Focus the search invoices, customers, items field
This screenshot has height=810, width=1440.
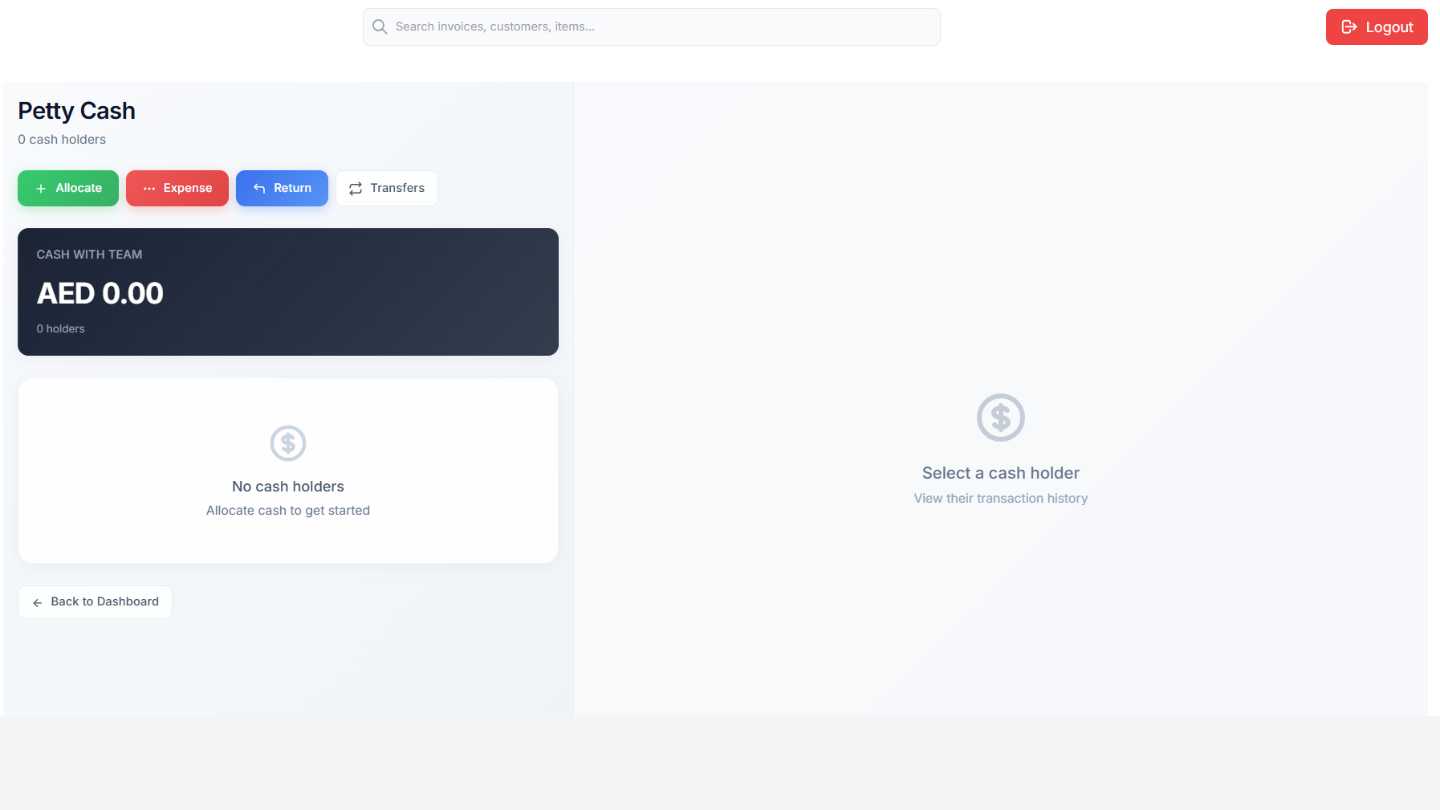660,27
